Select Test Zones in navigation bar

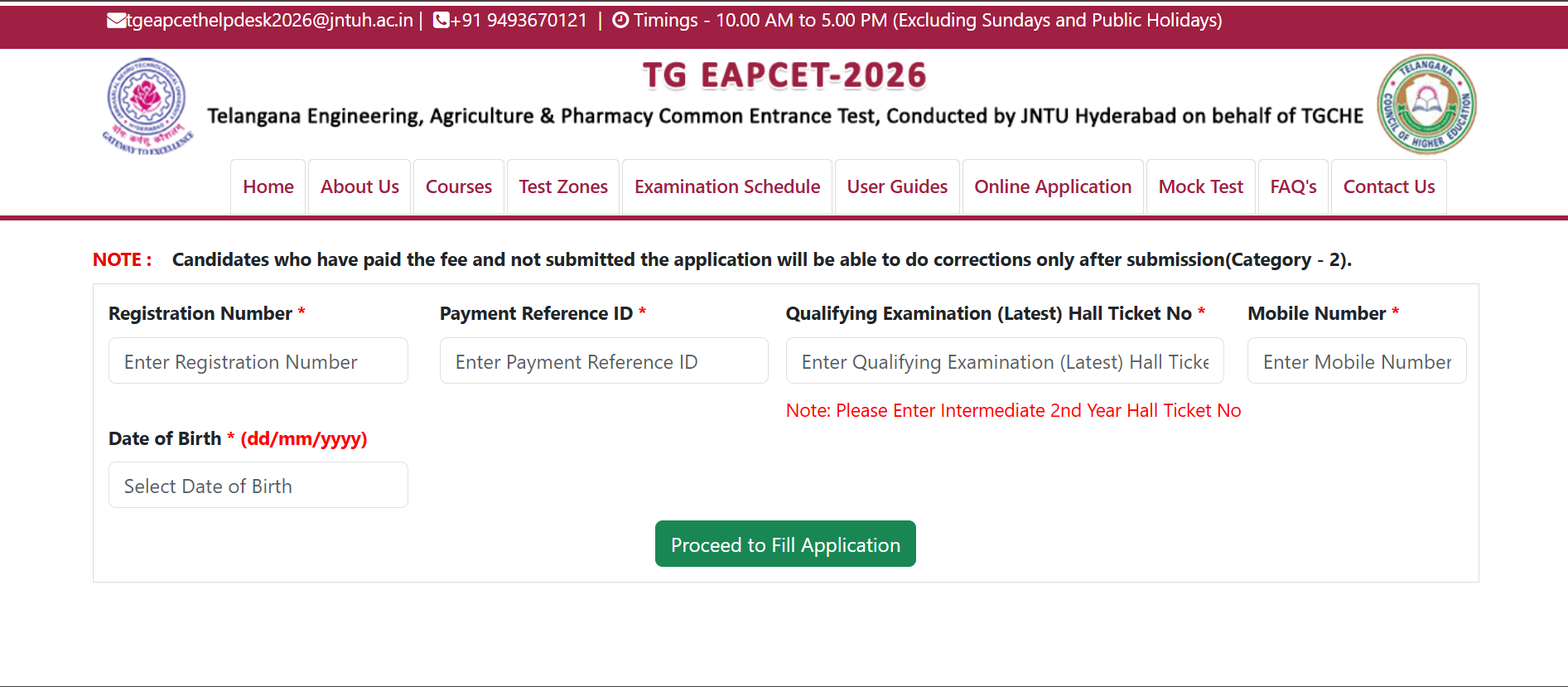[563, 187]
